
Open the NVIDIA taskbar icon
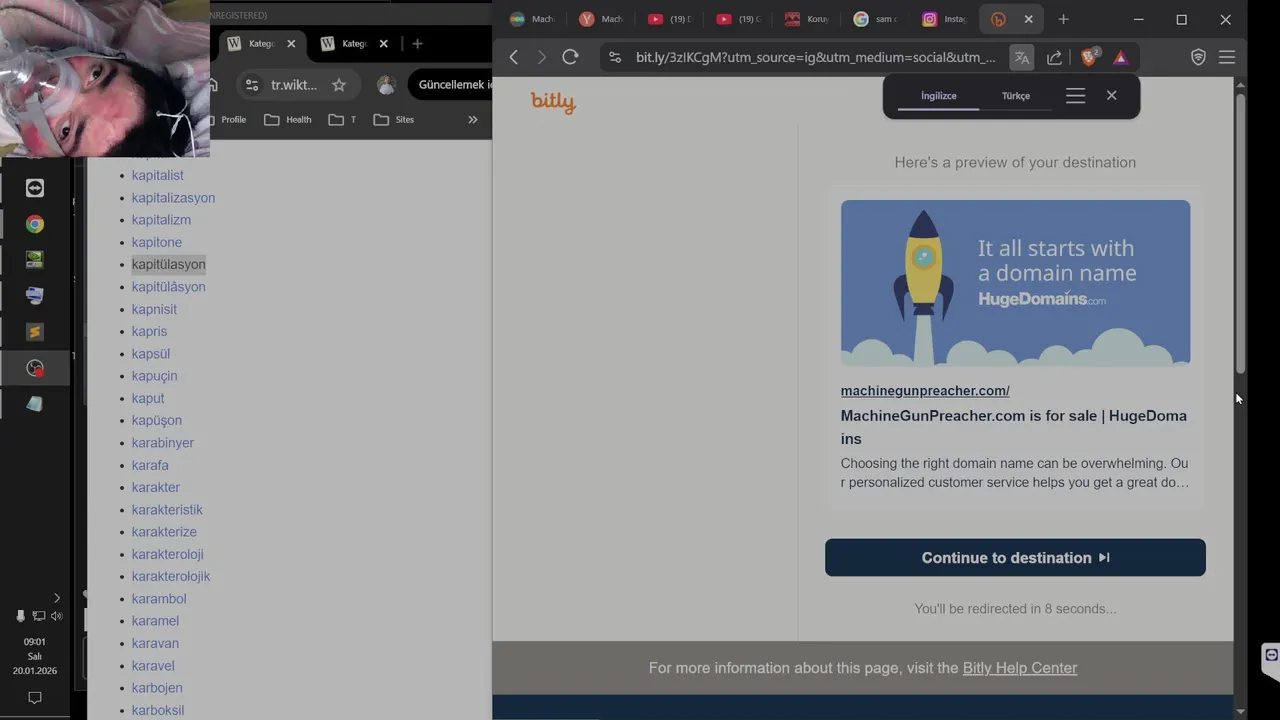[35, 260]
